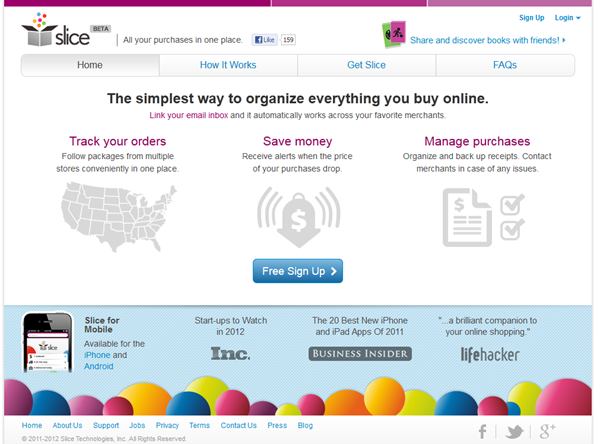
Task: Open the Android app link
Action: 99,366
